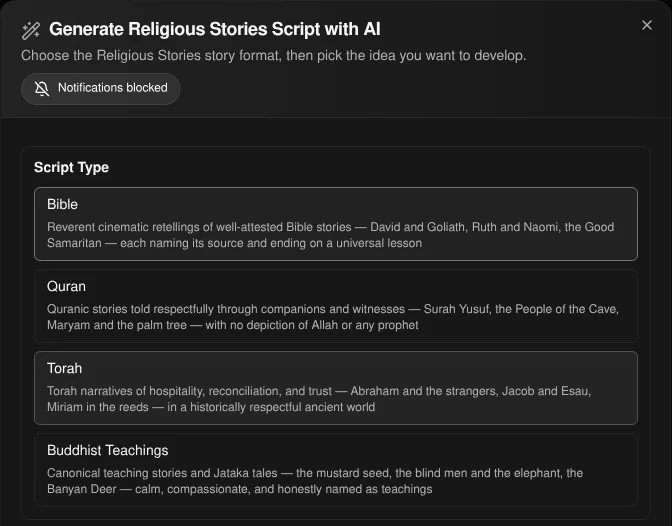Click the Notifications blocked pill button
672x526 pixels.
pos(101,89)
